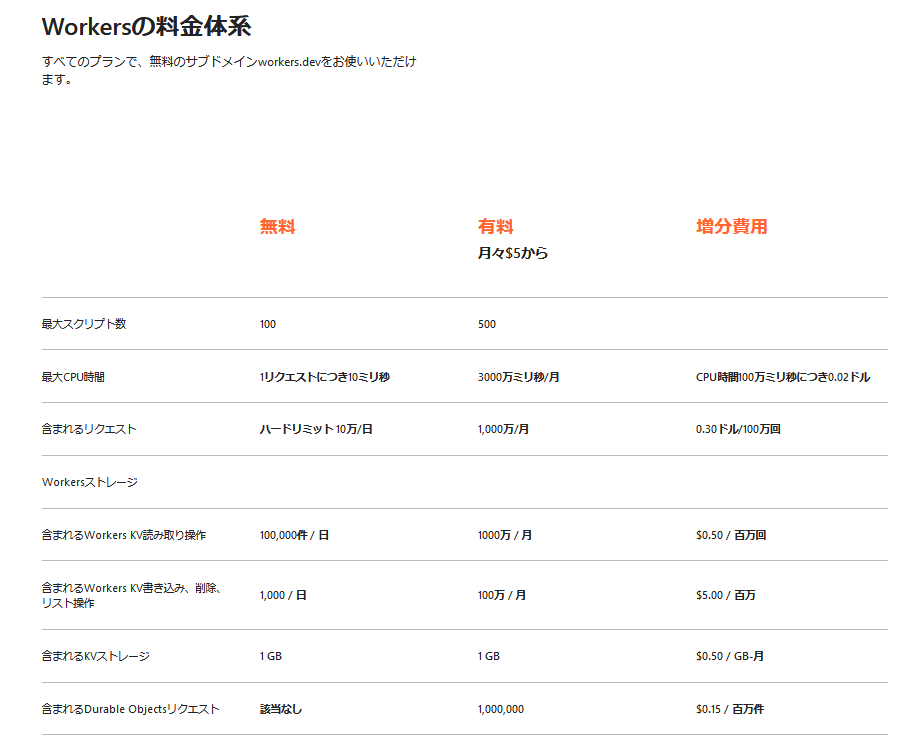Click the $0.50 / GB-月 cell
The width and height of the screenshot is (921, 741).
click(730, 656)
